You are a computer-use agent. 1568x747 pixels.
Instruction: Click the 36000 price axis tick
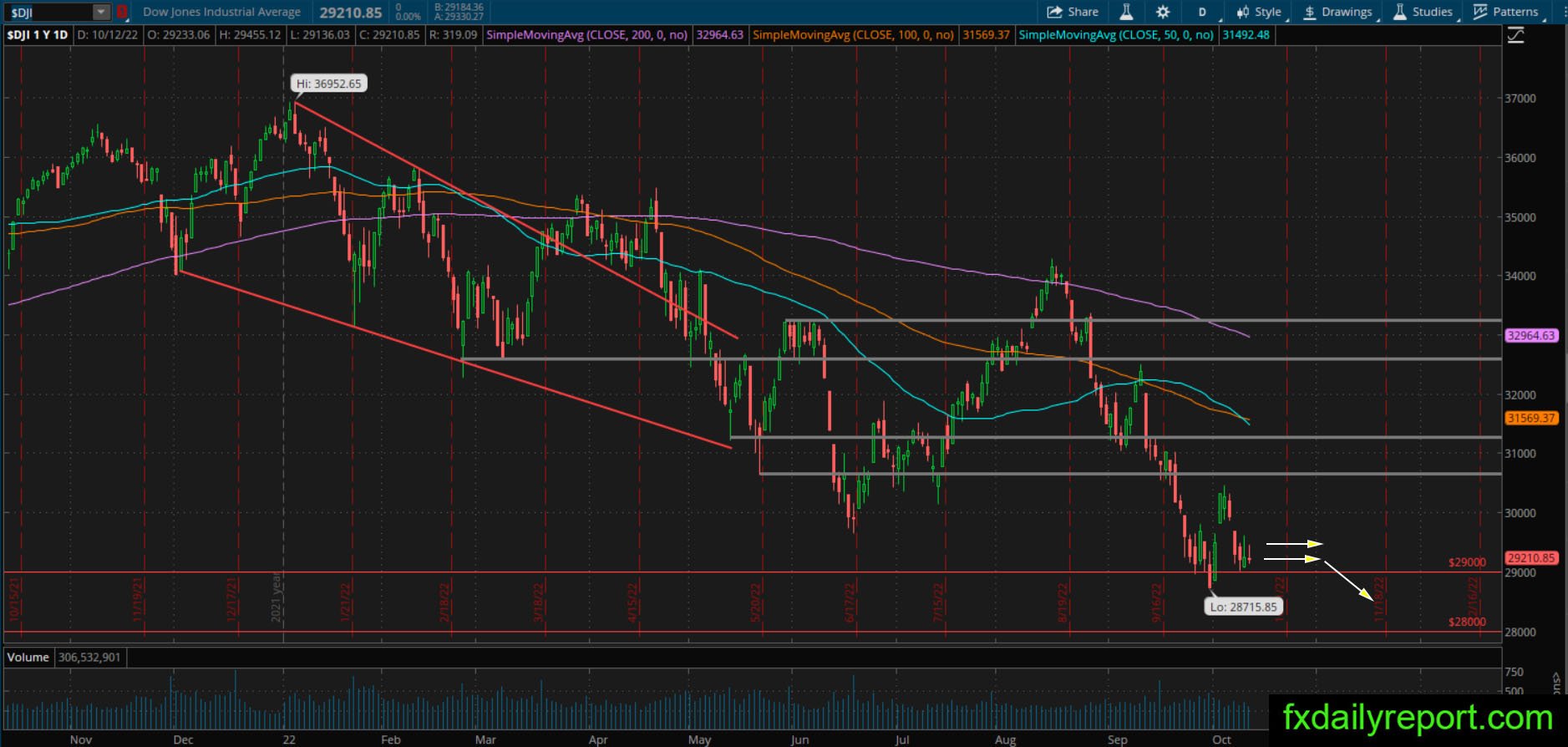[x=1521, y=158]
